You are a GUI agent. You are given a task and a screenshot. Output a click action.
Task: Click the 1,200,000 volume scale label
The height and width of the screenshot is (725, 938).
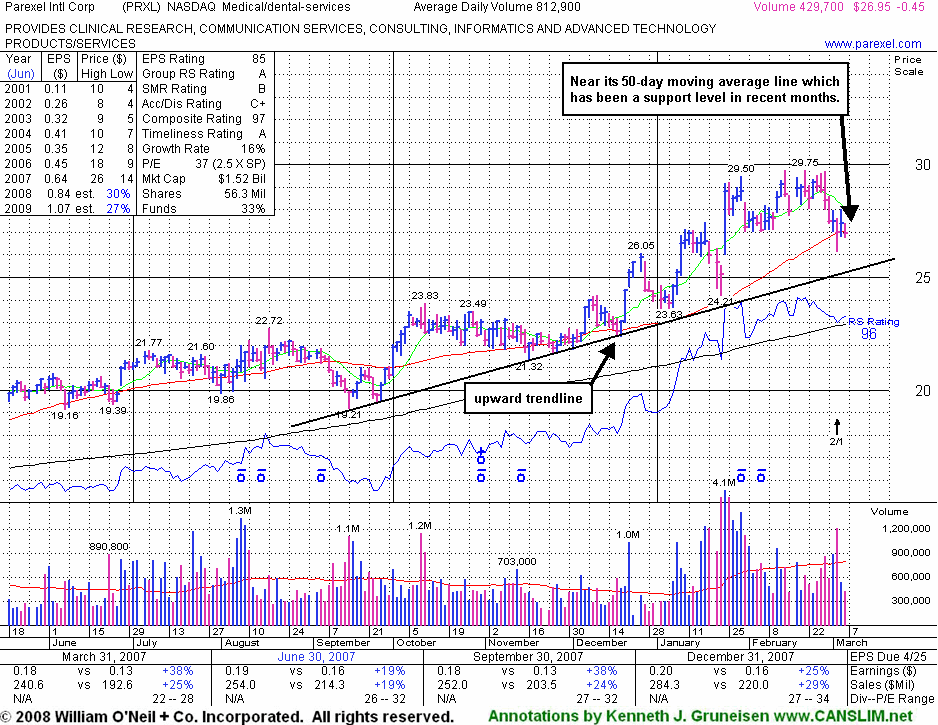coord(906,528)
